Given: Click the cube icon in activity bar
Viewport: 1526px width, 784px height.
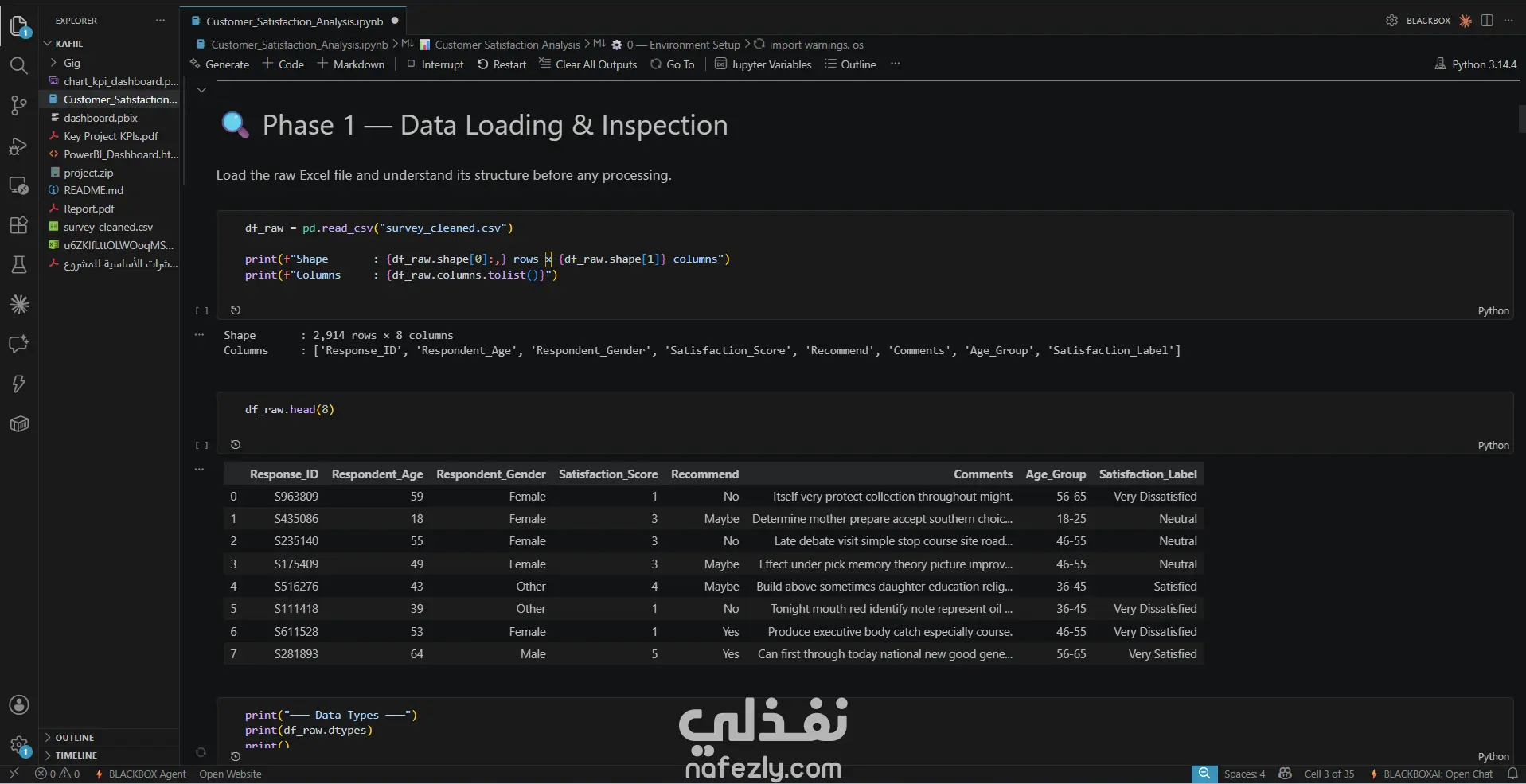Looking at the screenshot, I should [19, 423].
